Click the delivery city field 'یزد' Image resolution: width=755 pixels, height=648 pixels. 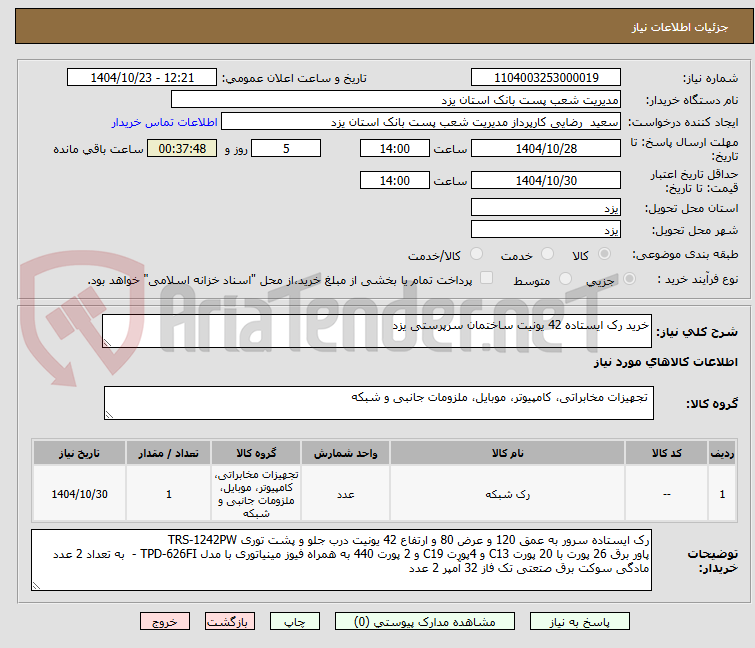click(x=546, y=229)
